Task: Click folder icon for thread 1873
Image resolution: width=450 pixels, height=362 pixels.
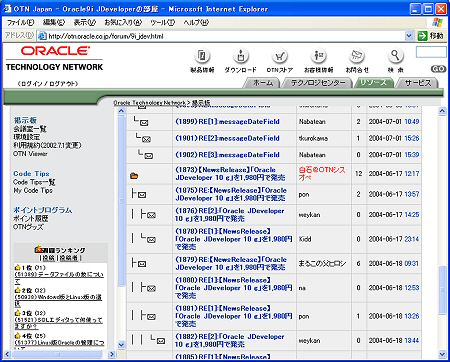Action: (134, 176)
